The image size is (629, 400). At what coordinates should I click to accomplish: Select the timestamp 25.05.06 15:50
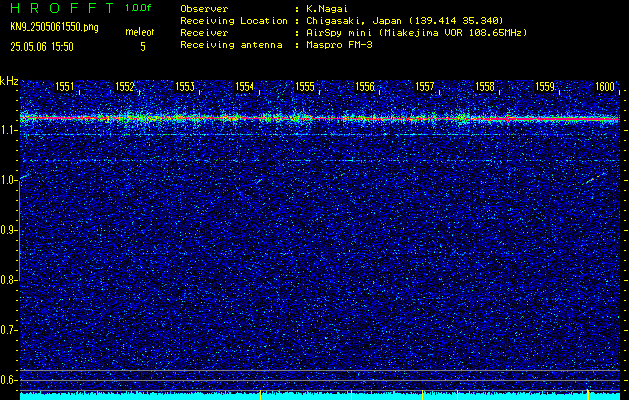coord(42,47)
